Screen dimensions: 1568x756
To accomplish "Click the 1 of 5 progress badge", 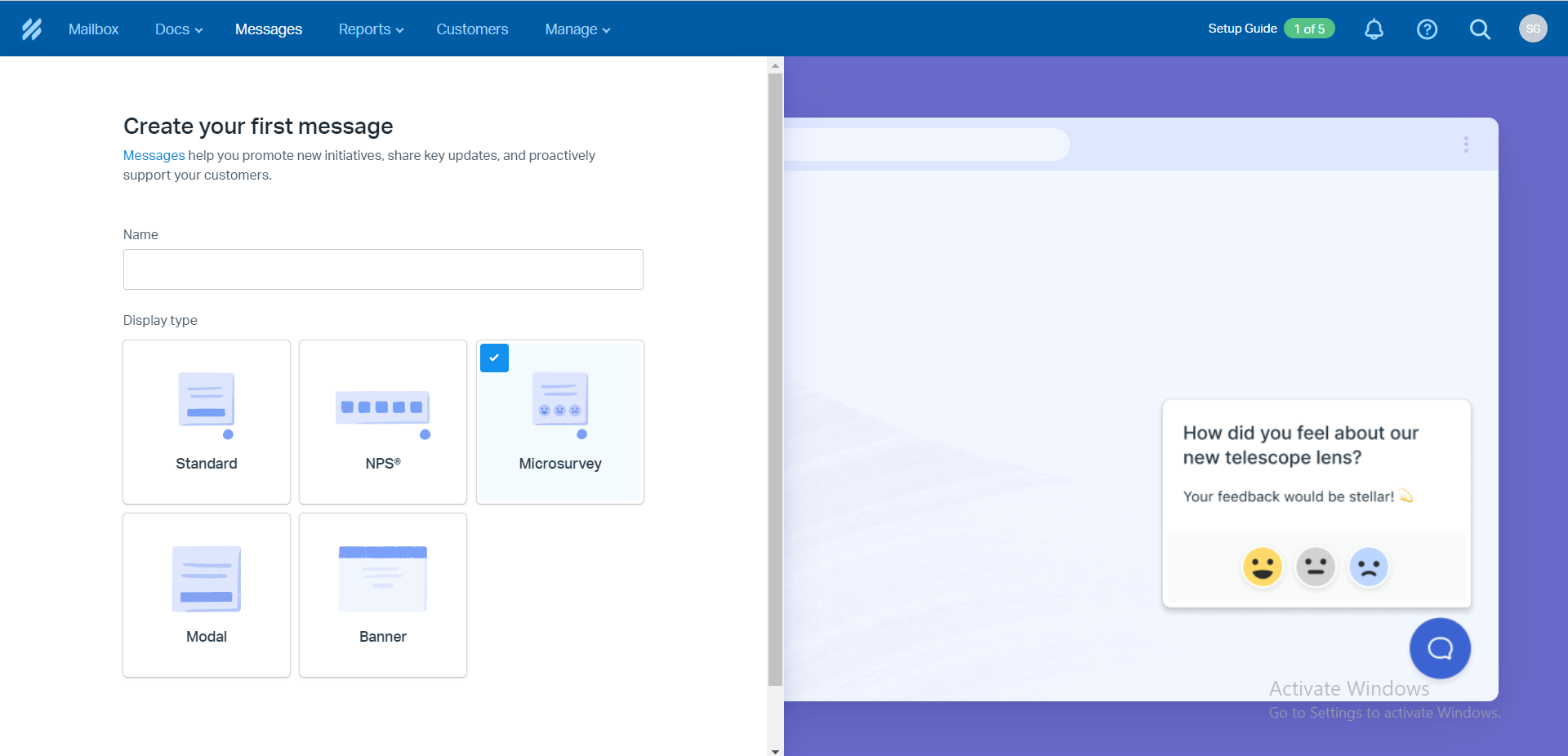I will coord(1309,29).
